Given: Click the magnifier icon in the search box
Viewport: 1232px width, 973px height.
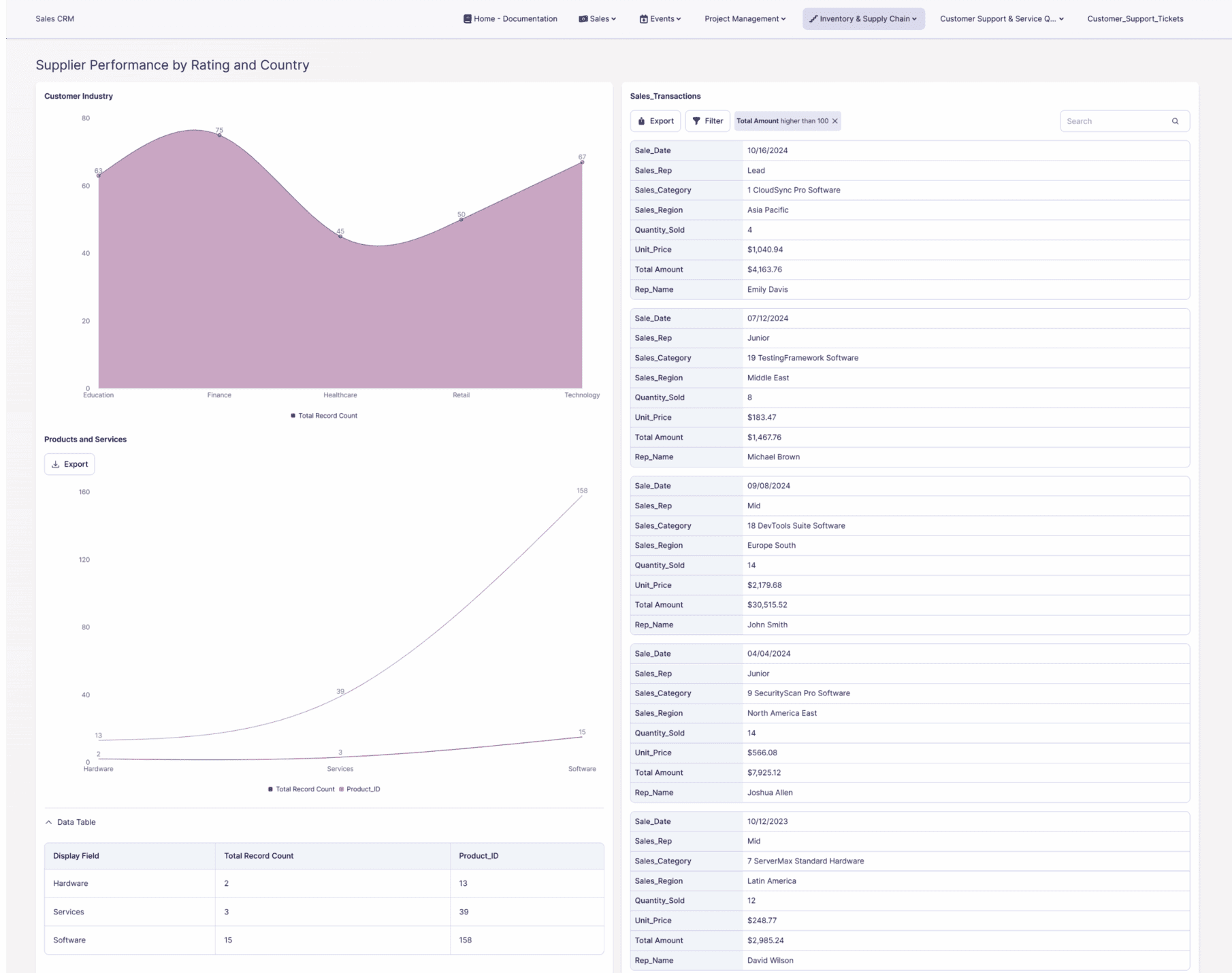Looking at the screenshot, I should click(1176, 120).
